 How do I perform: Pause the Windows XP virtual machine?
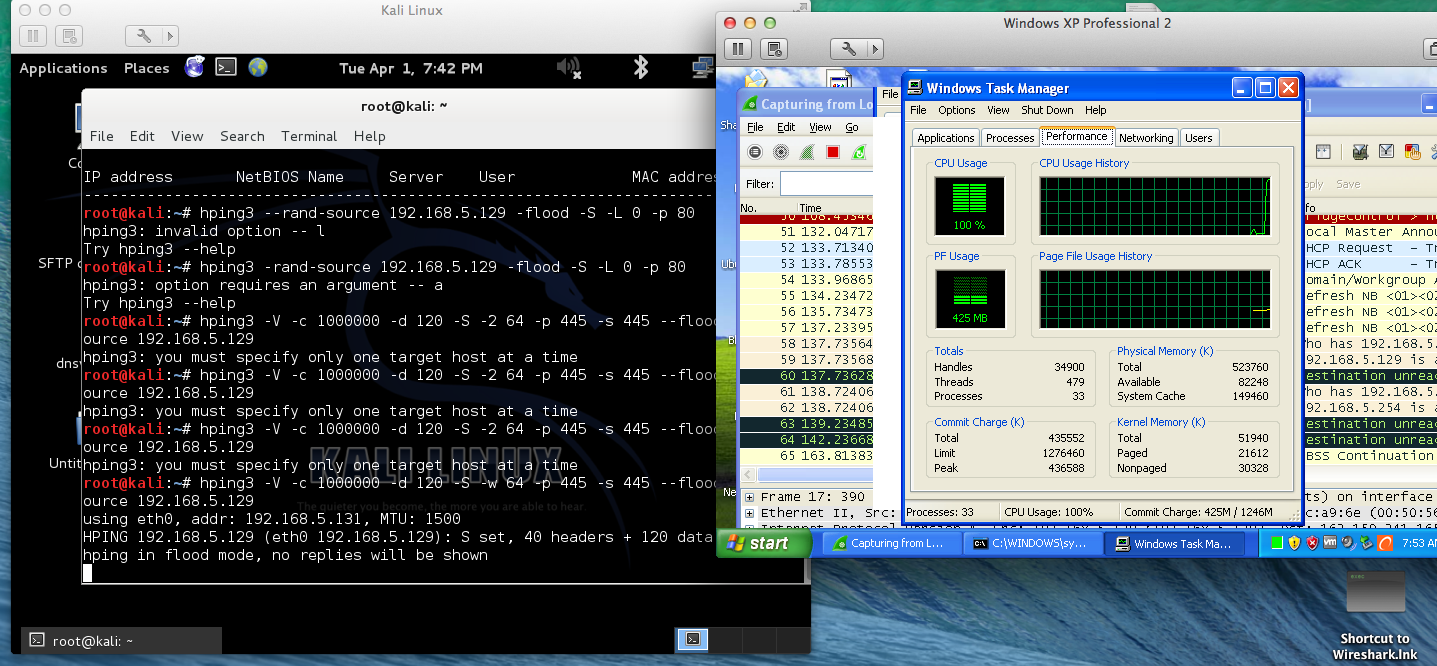(738, 48)
